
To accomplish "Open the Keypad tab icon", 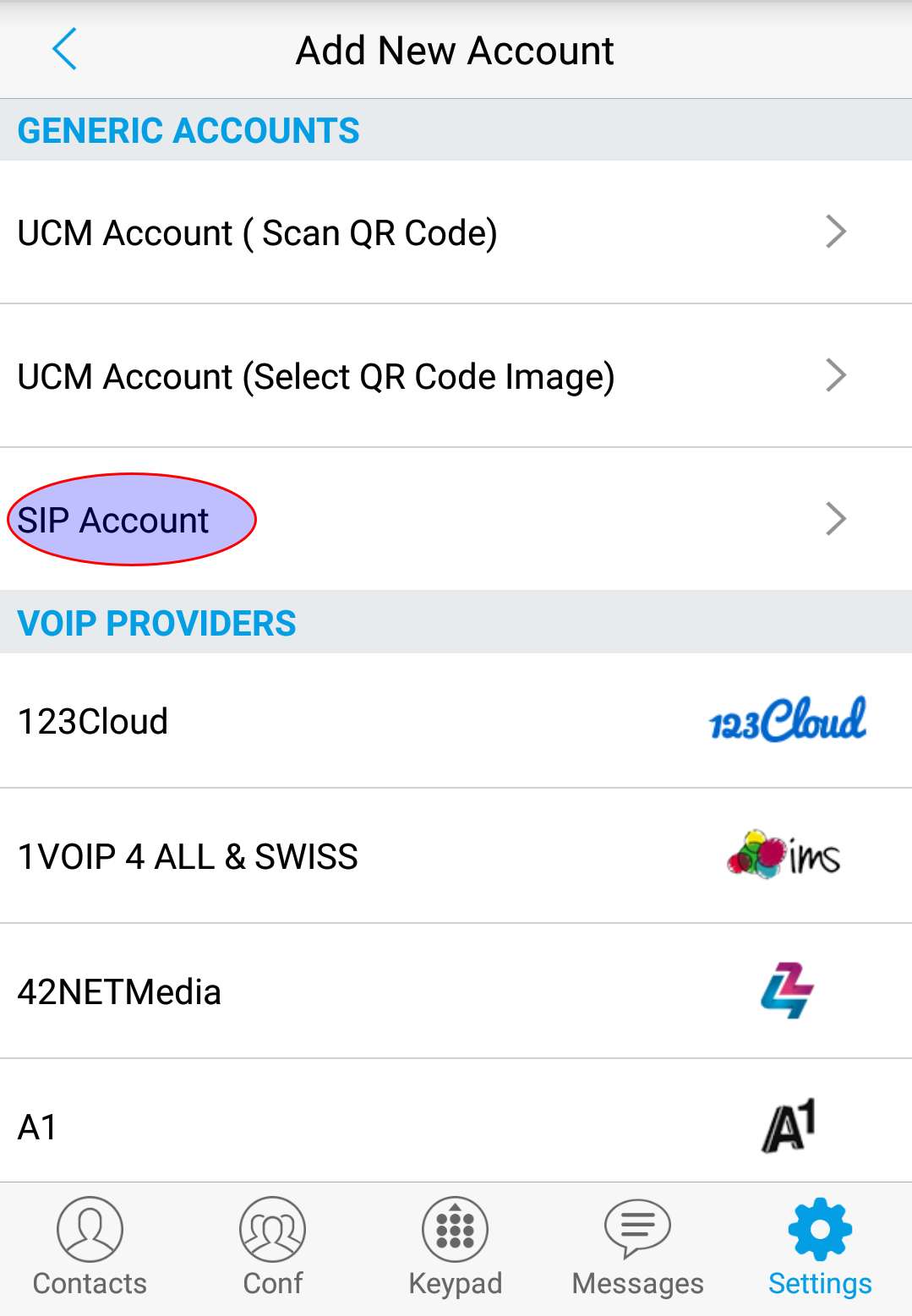I will [455, 1229].
